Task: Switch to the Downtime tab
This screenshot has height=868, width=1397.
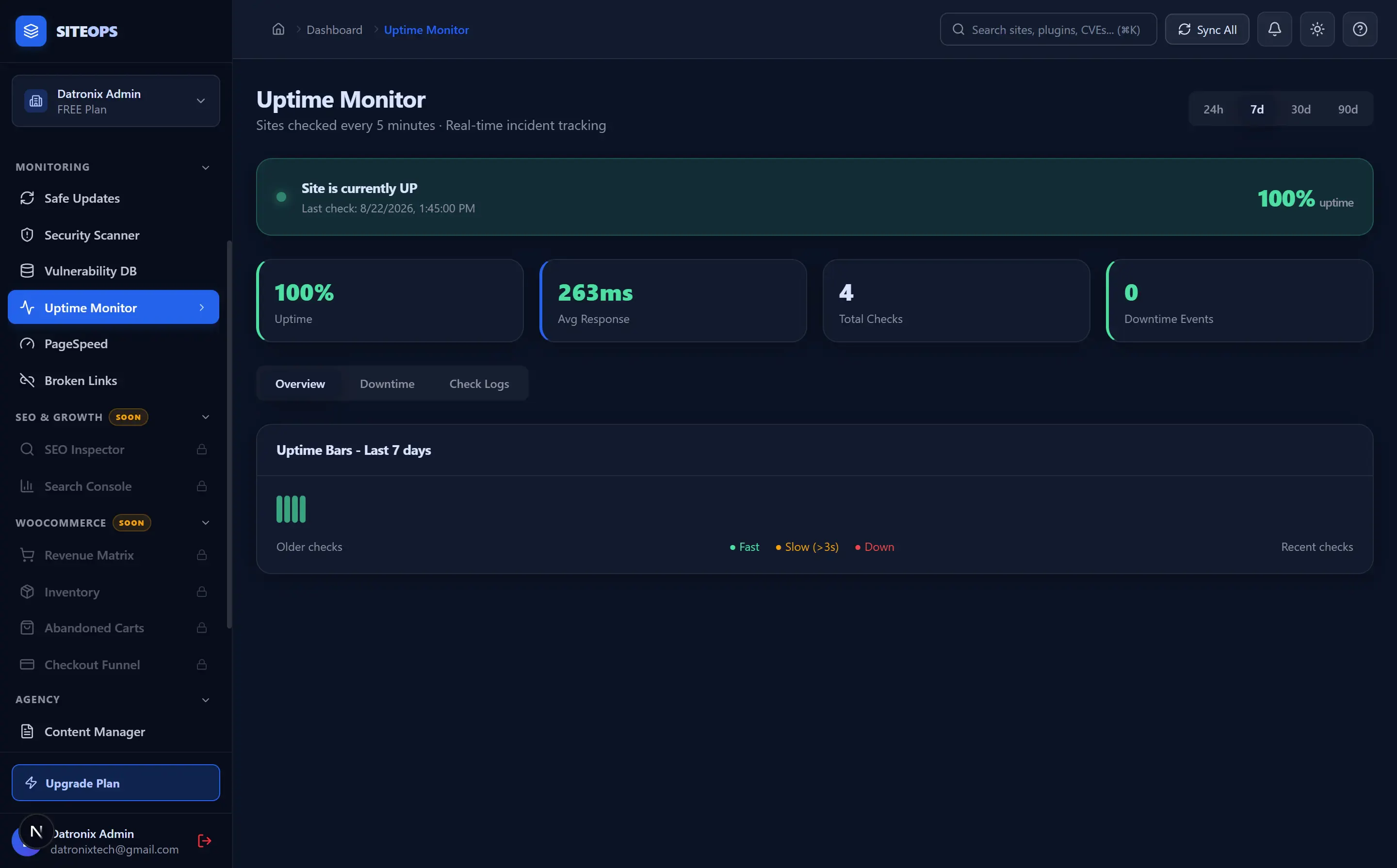Action: [387, 384]
